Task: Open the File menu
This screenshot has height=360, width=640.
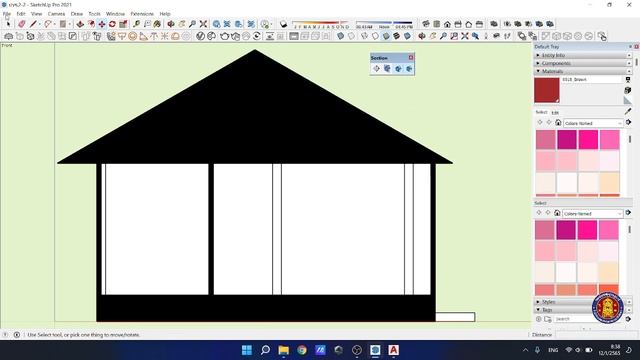Action: (x=7, y=13)
